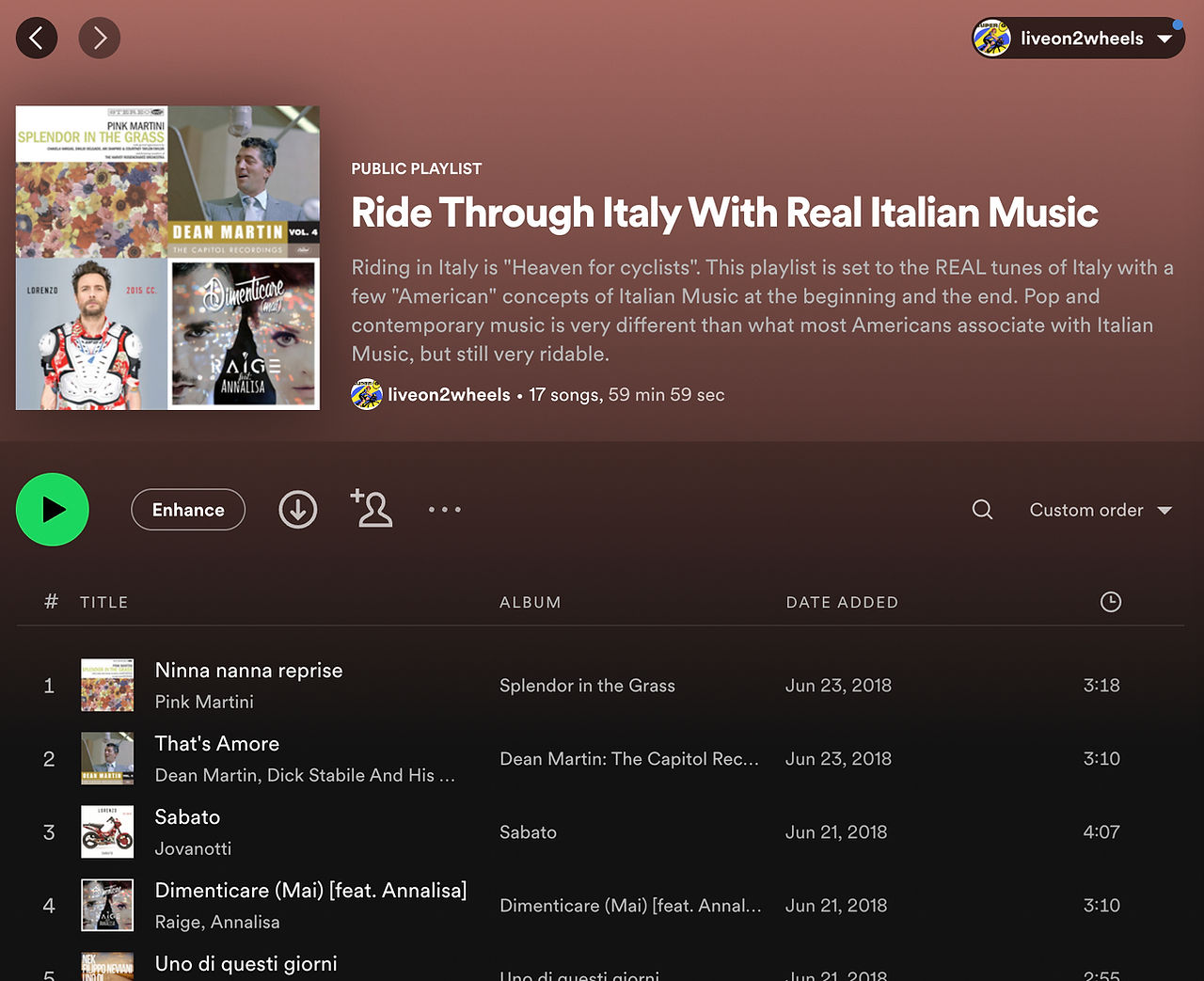Image resolution: width=1204 pixels, height=981 pixels.
Task: Open the playlist cover art collage
Action: [167, 258]
